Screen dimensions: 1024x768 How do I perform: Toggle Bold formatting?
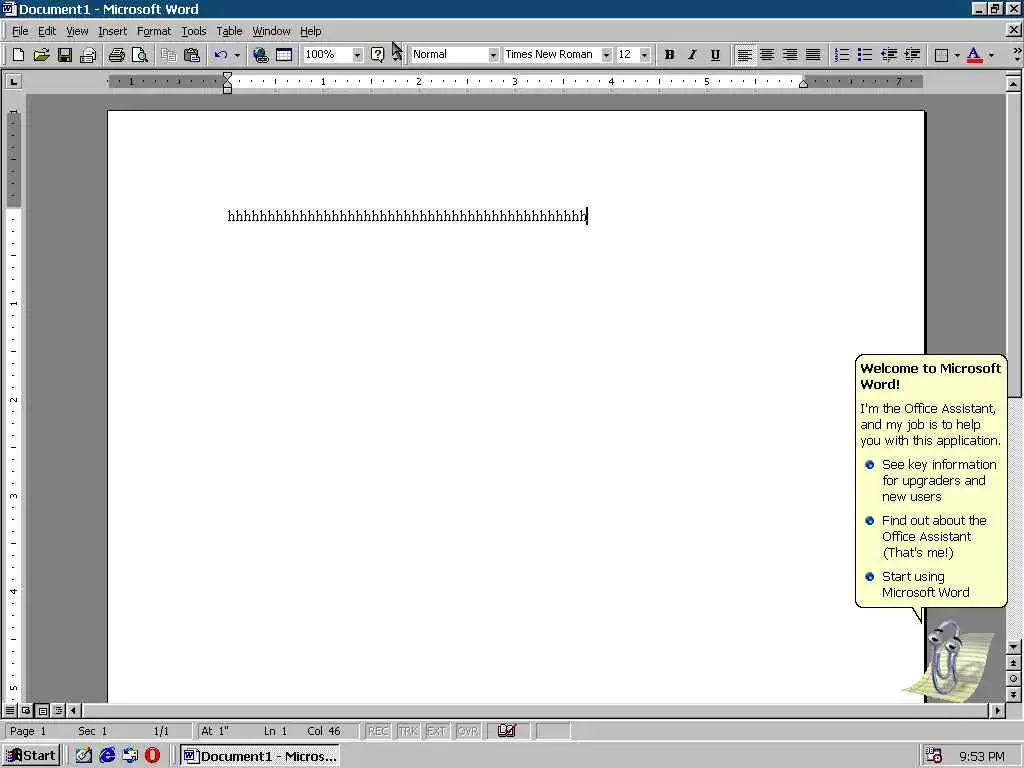point(669,55)
